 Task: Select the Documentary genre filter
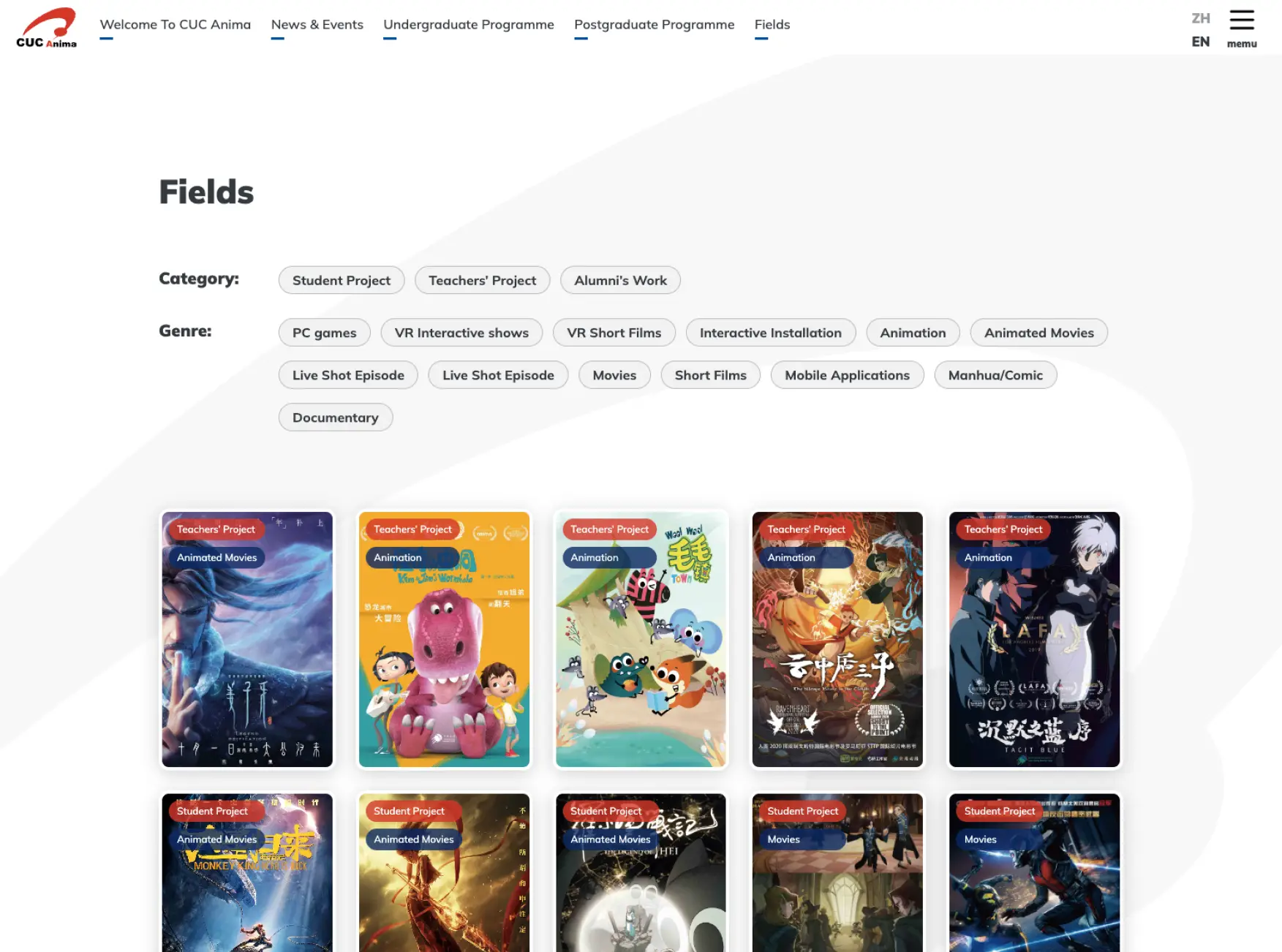coord(335,418)
